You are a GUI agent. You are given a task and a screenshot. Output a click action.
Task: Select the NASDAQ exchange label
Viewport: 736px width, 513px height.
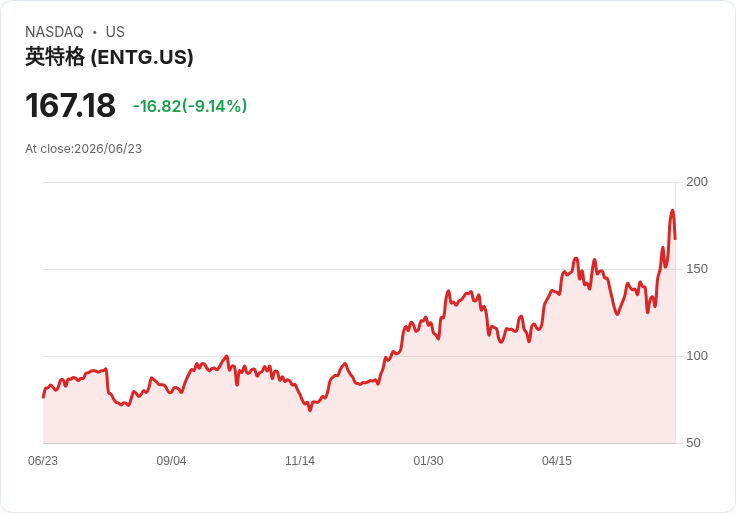(x=54, y=32)
